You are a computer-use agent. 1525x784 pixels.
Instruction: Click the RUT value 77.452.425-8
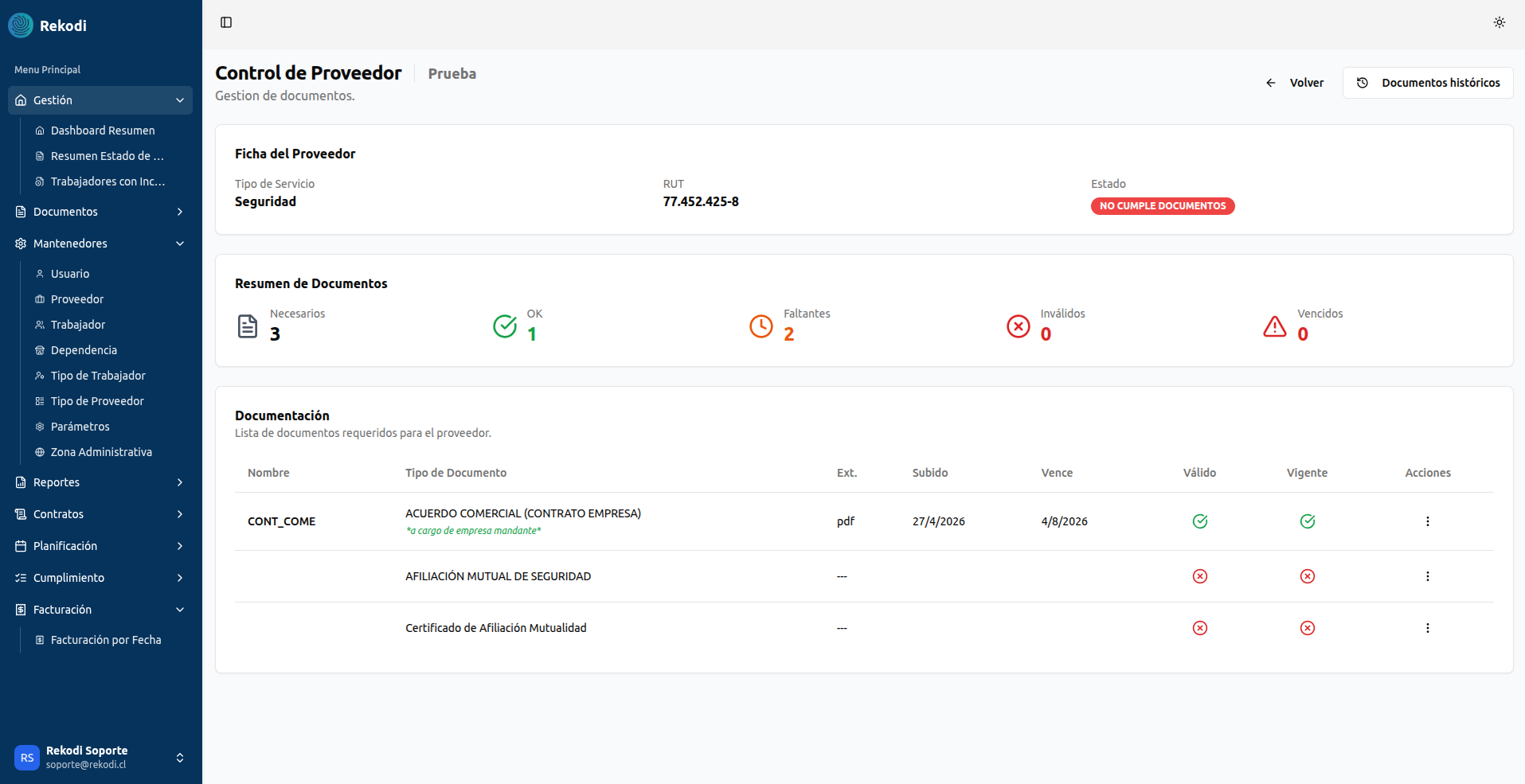click(701, 201)
